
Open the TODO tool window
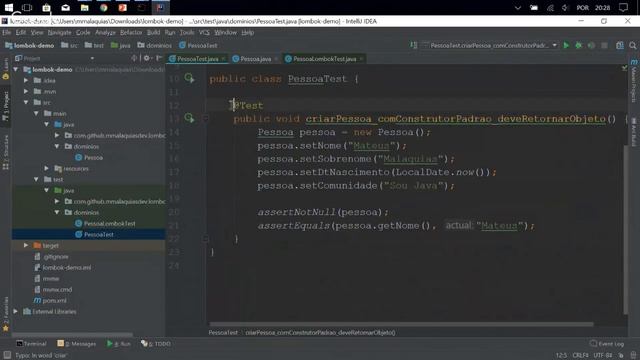[x=156, y=344]
